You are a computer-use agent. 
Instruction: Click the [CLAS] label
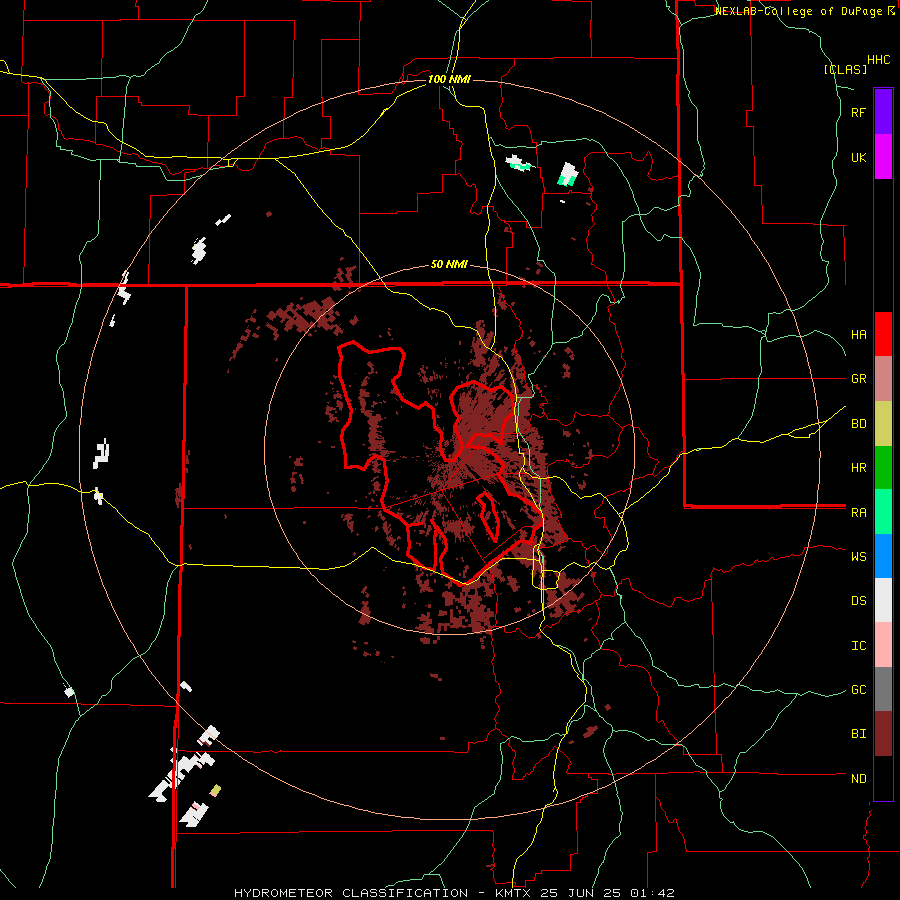tap(845, 69)
